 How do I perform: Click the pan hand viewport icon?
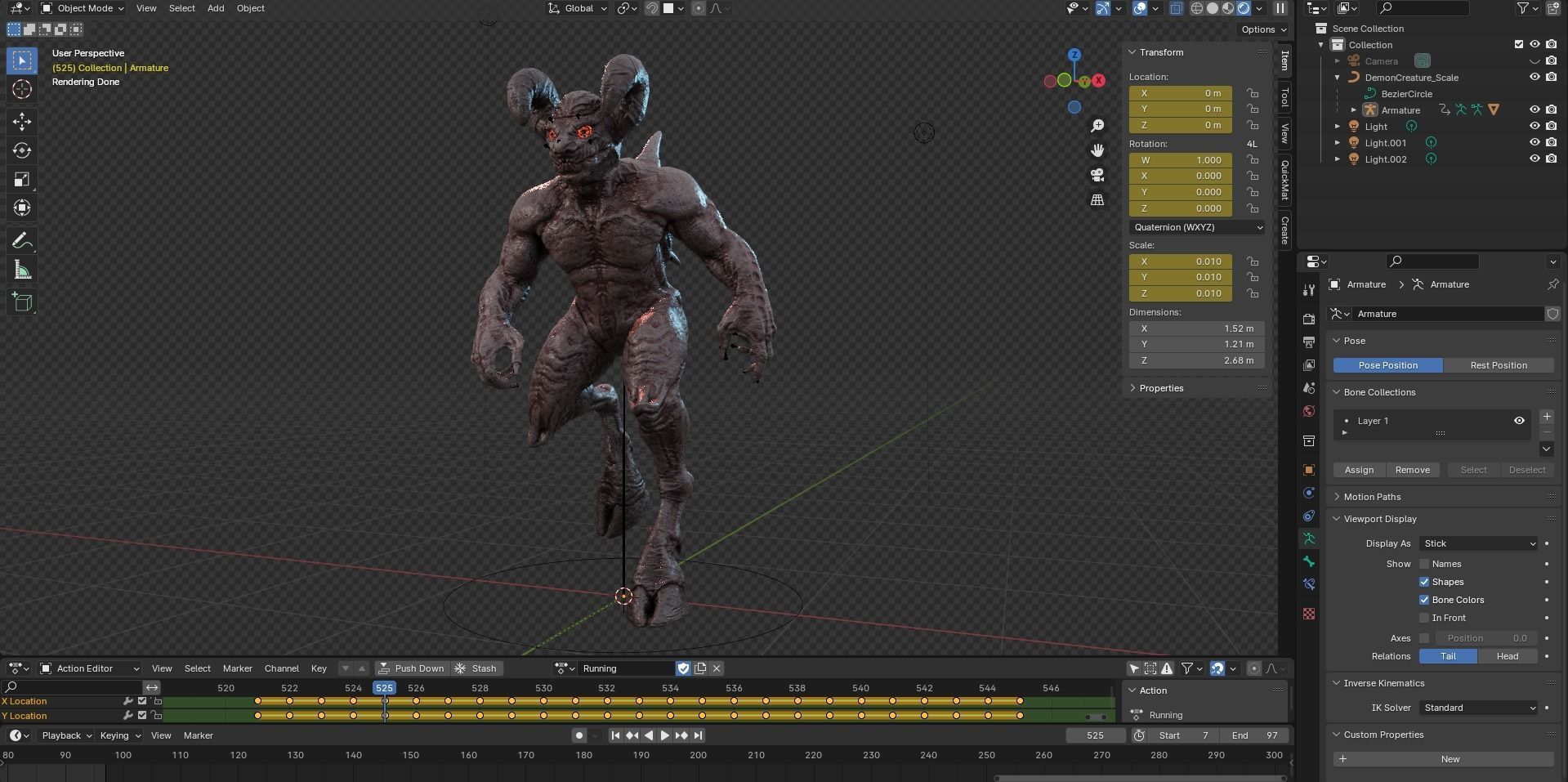[1097, 150]
